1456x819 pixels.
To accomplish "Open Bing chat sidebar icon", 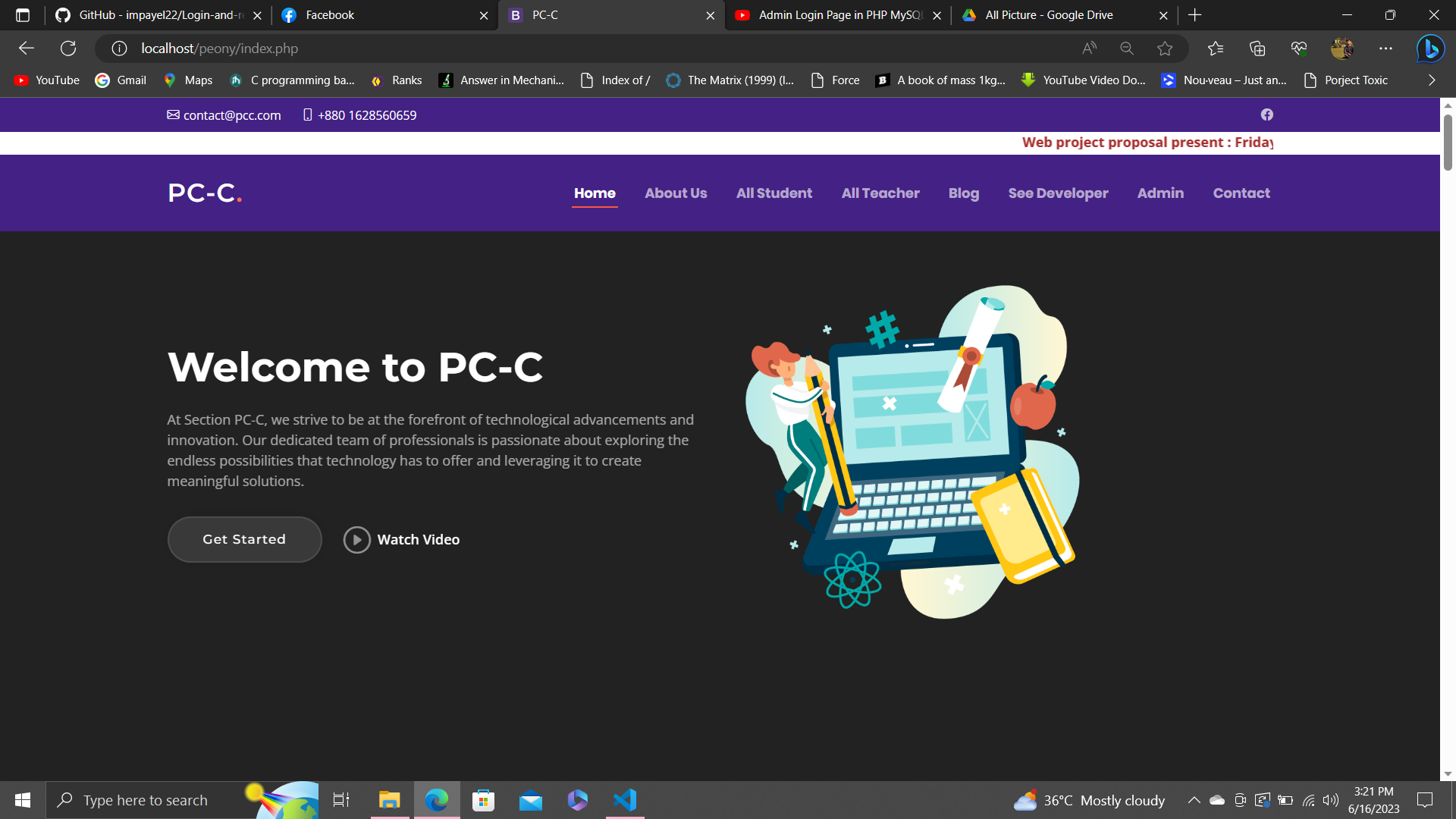I will [1430, 49].
